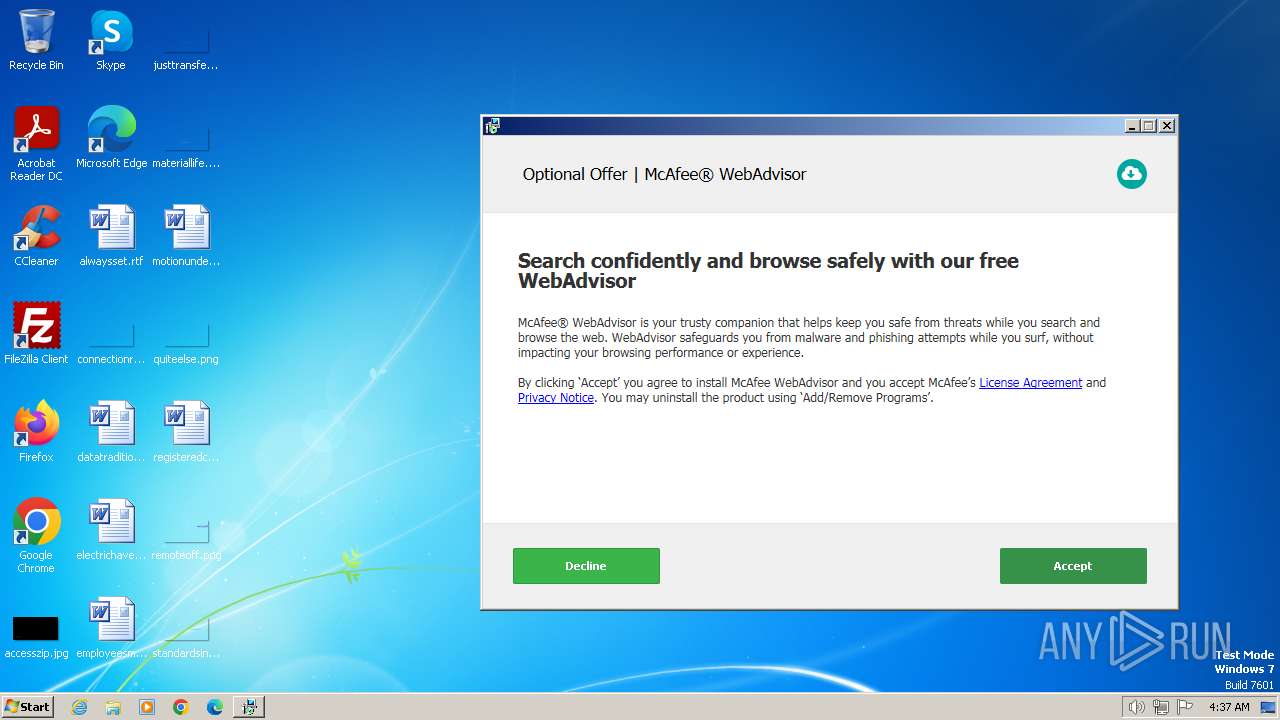Select the electrichave... document icon

[x=111, y=530]
